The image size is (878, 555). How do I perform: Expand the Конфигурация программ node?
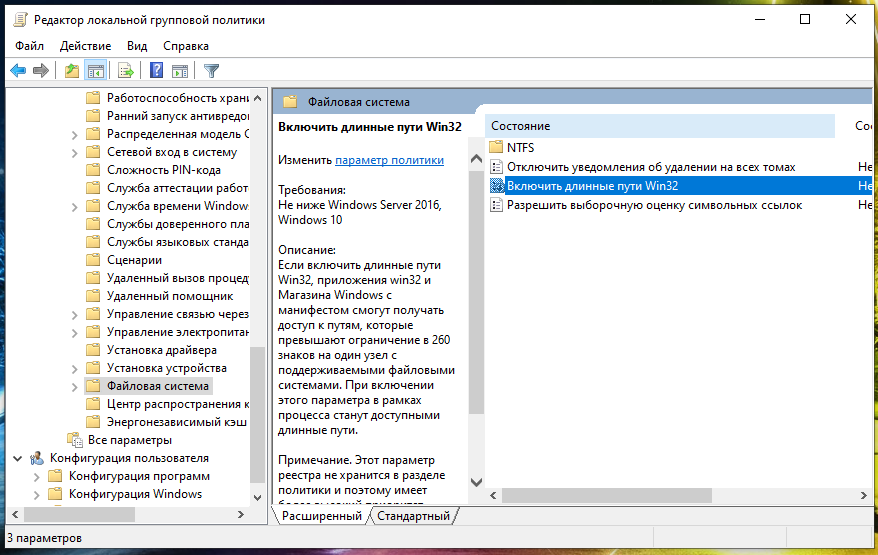pos(37,476)
